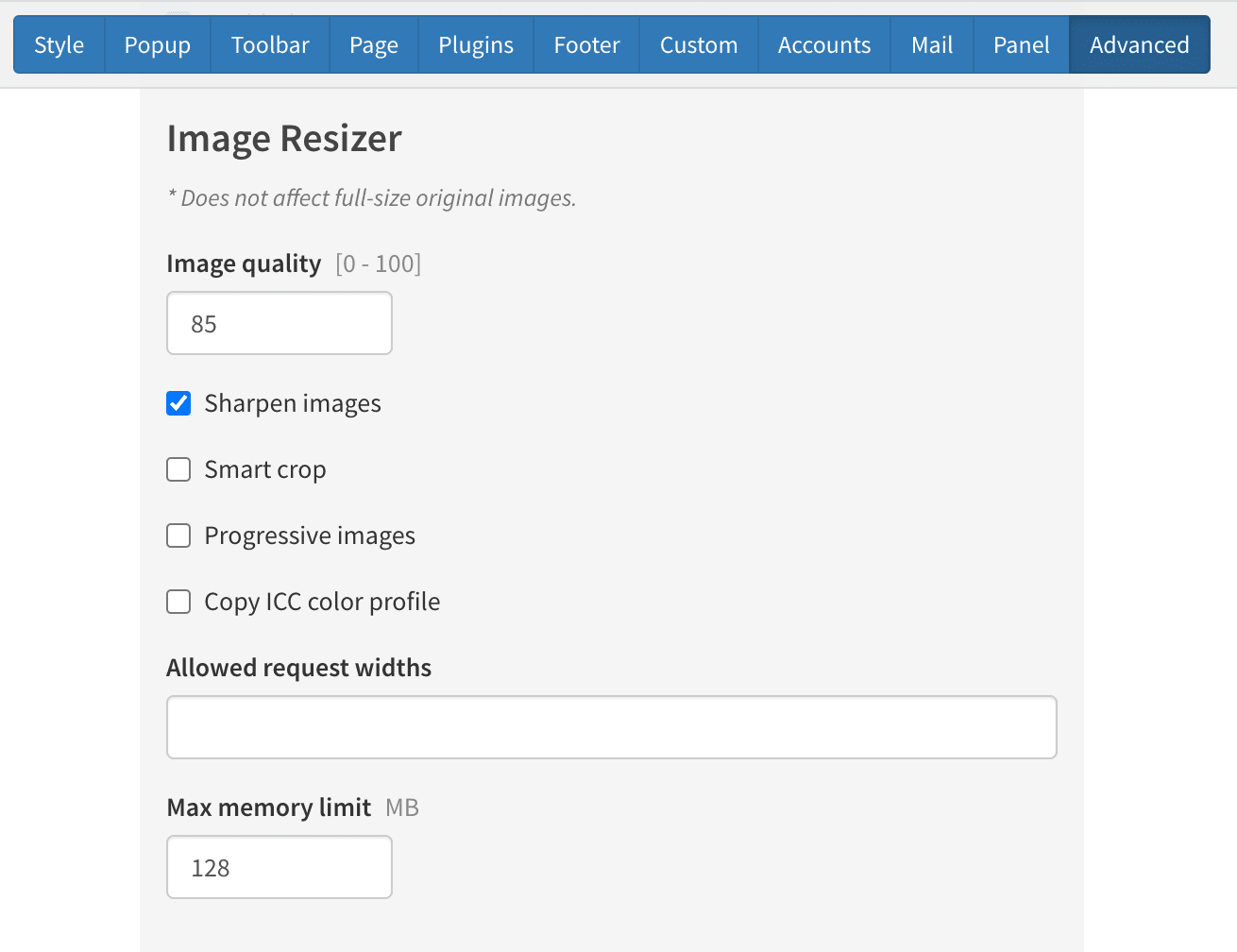Turn on Progressive images checkbox
The image size is (1237, 952).
[178, 535]
